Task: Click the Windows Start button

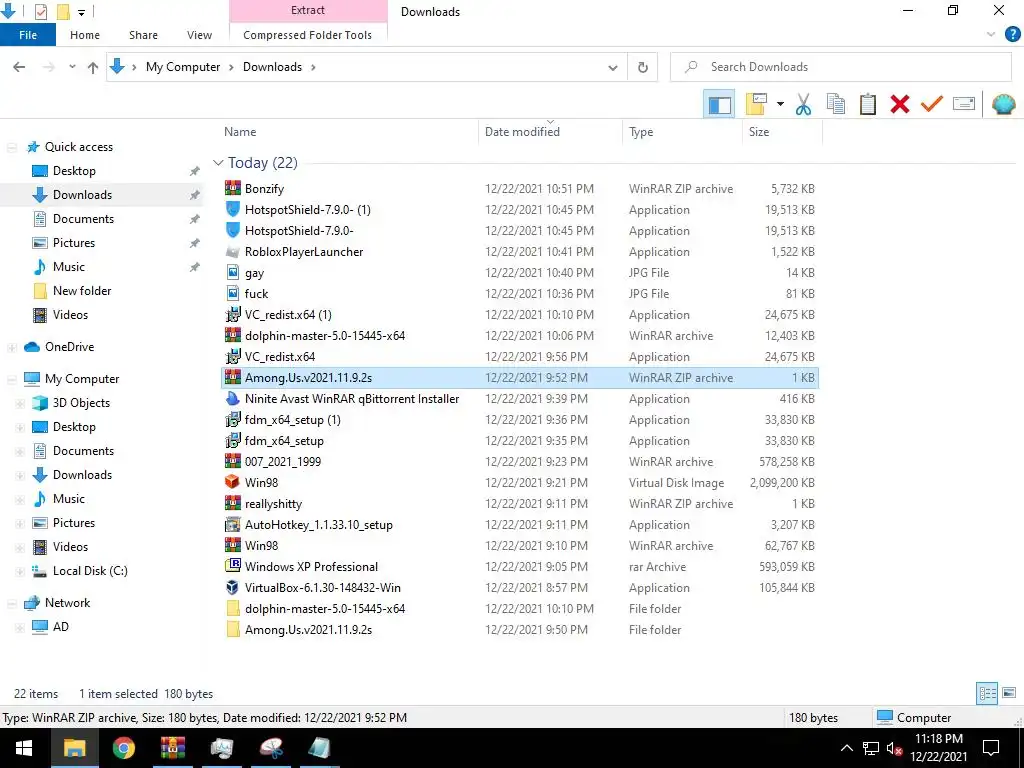Action: (24, 748)
